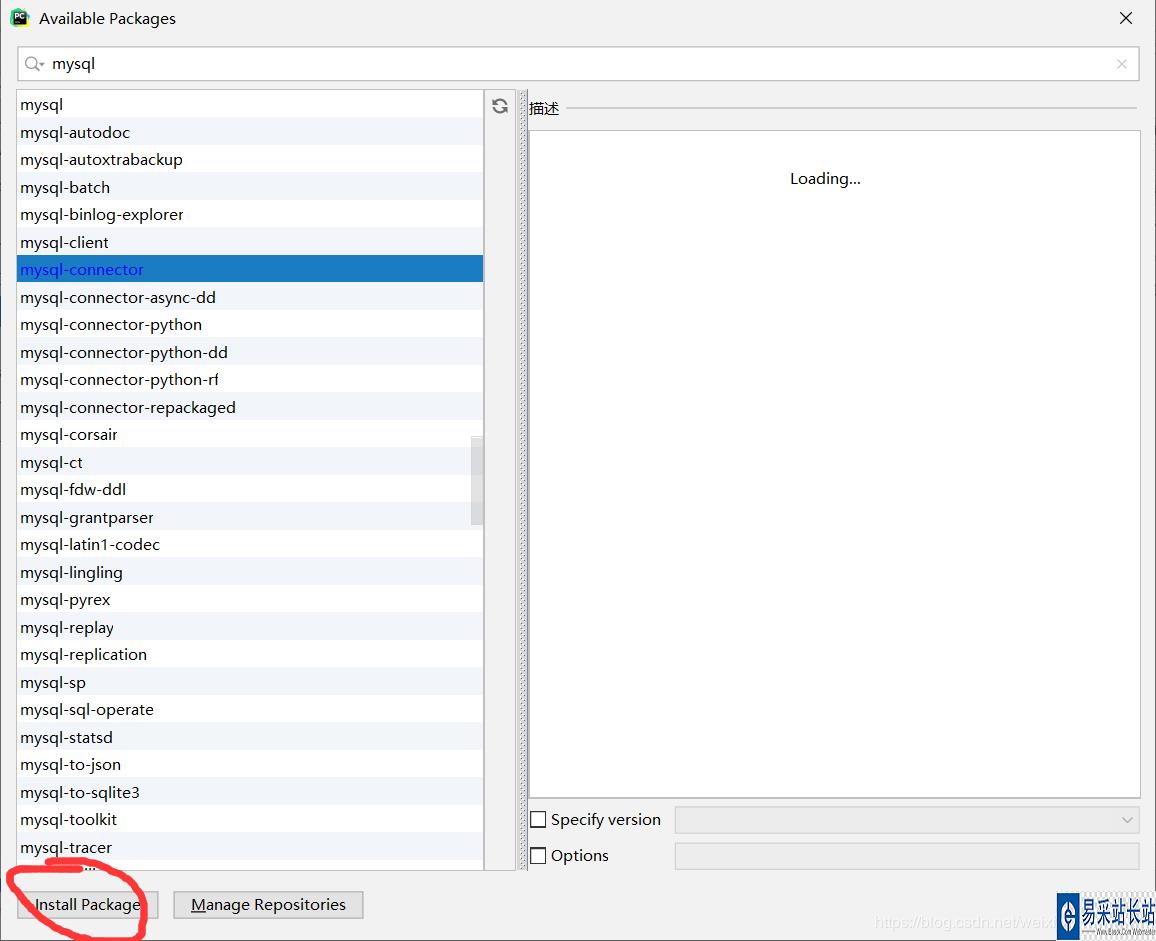Select mysql-replay package

(x=250, y=627)
